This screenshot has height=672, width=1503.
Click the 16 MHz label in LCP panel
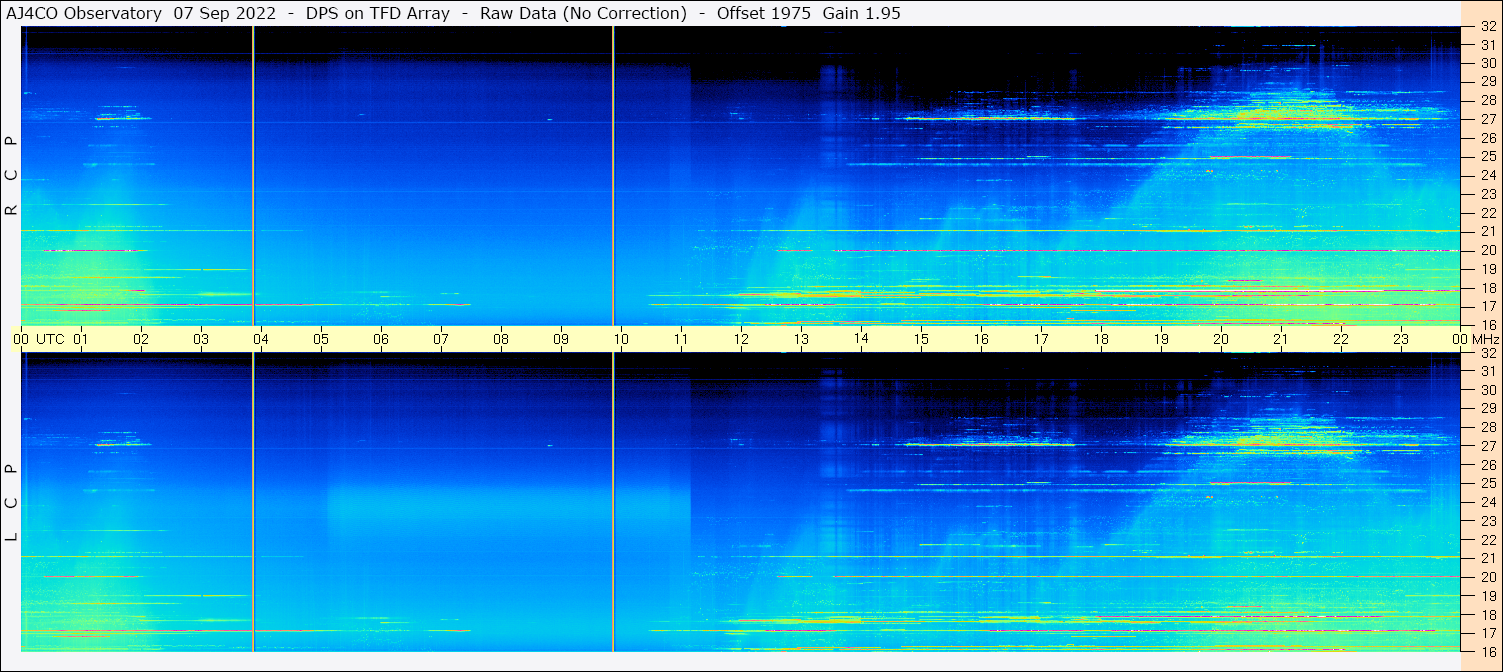(x=1487, y=650)
